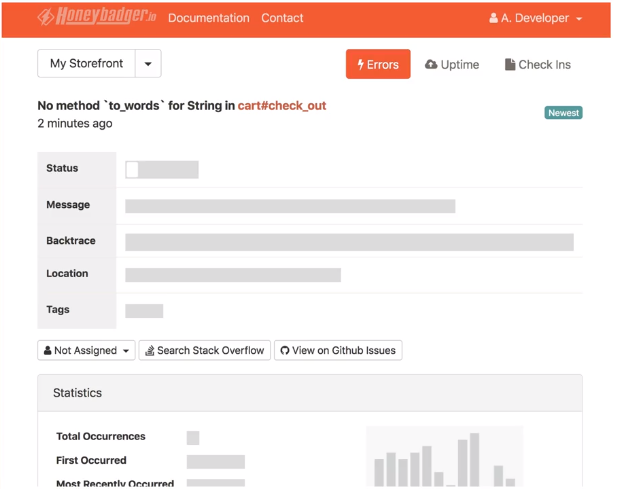Open the project selector dropdown arrow
This screenshot has height=489, width=624.
point(148,64)
